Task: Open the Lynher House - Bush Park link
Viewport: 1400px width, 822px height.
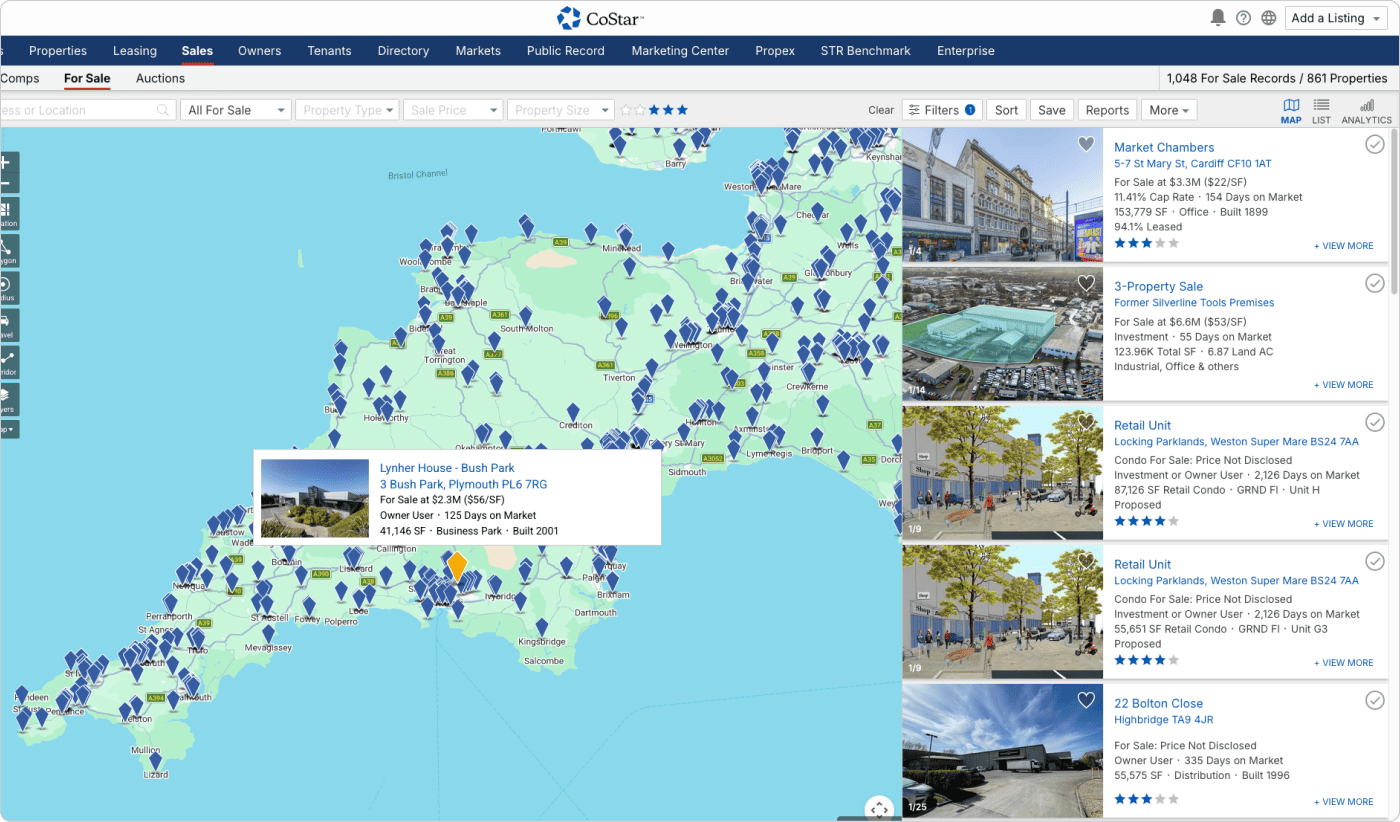Action: click(447, 468)
